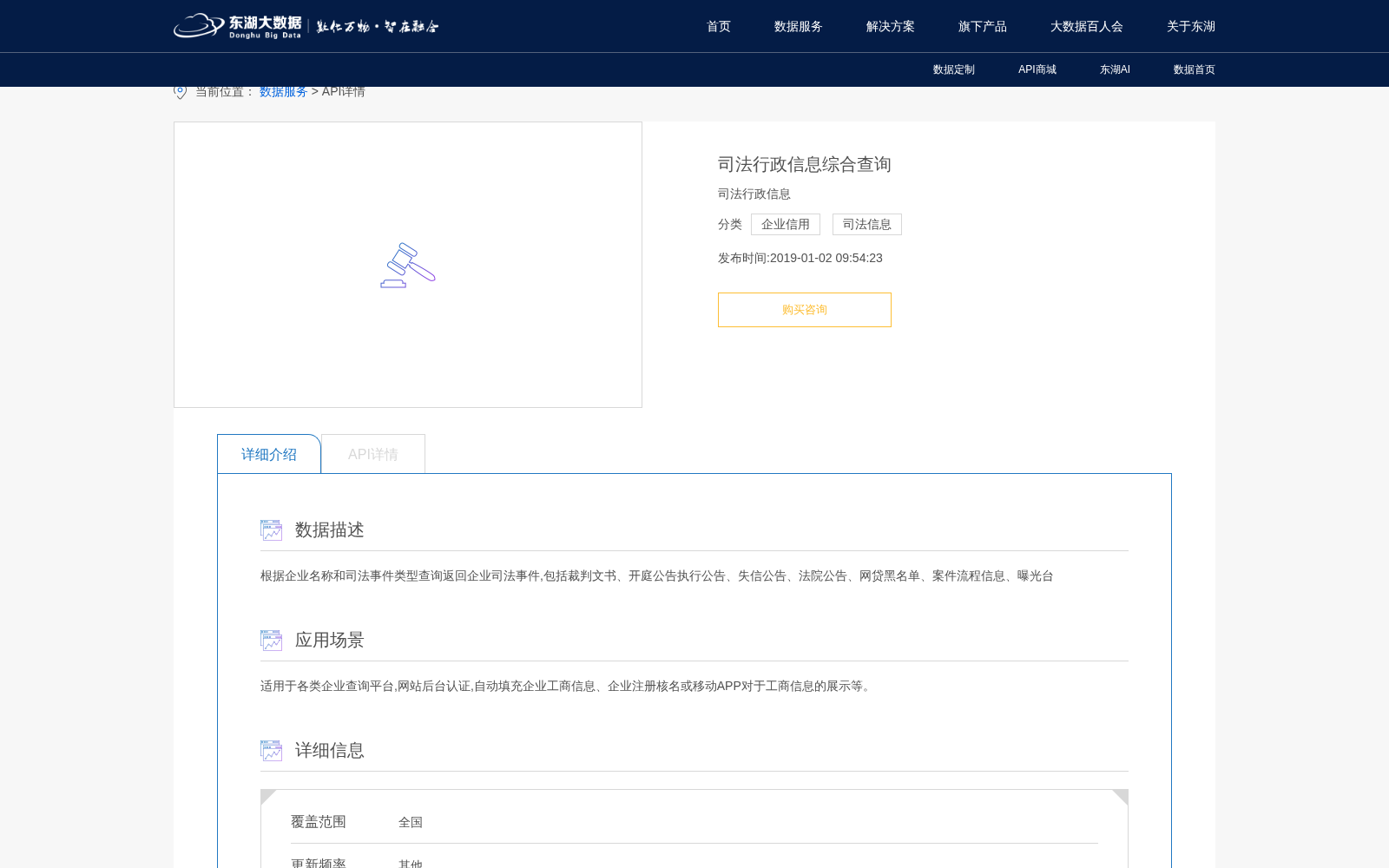The width and height of the screenshot is (1389, 868).
Task: Open the 关于东湖 menu
Action: [1191, 26]
